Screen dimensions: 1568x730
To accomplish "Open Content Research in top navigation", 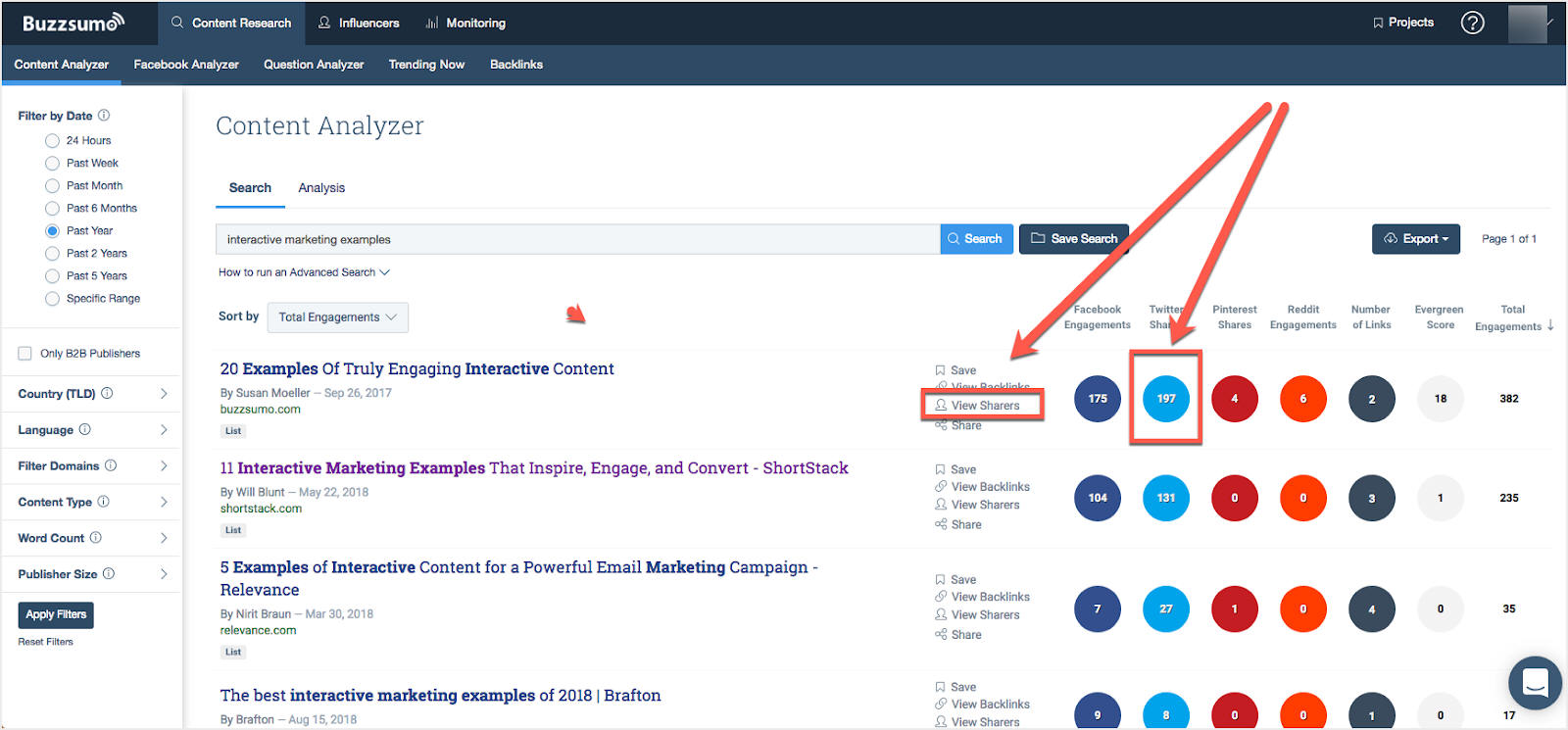I will point(231,23).
